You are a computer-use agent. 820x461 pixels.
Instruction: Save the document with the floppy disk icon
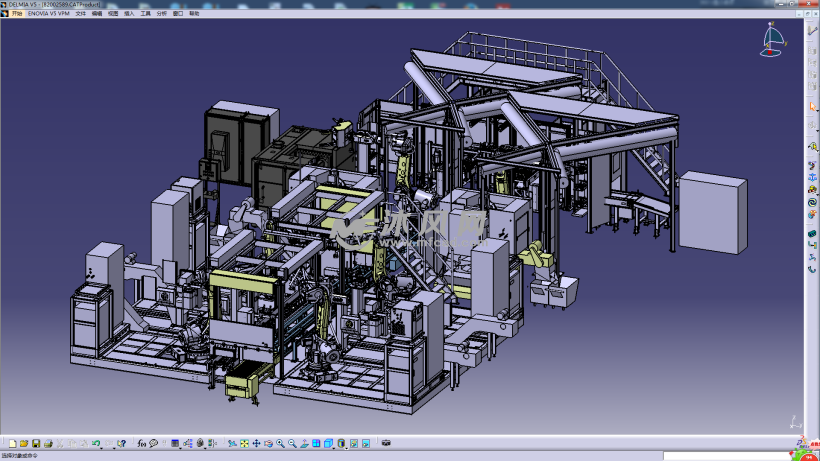(x=36, y=442)
